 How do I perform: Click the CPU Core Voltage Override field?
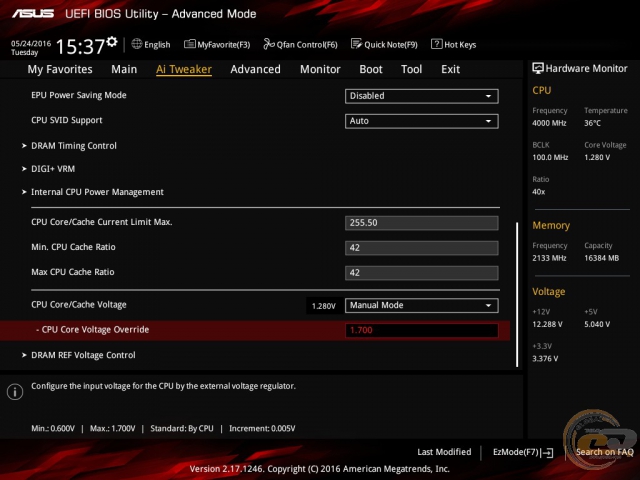pyautogui.click(x=421, y=330)
